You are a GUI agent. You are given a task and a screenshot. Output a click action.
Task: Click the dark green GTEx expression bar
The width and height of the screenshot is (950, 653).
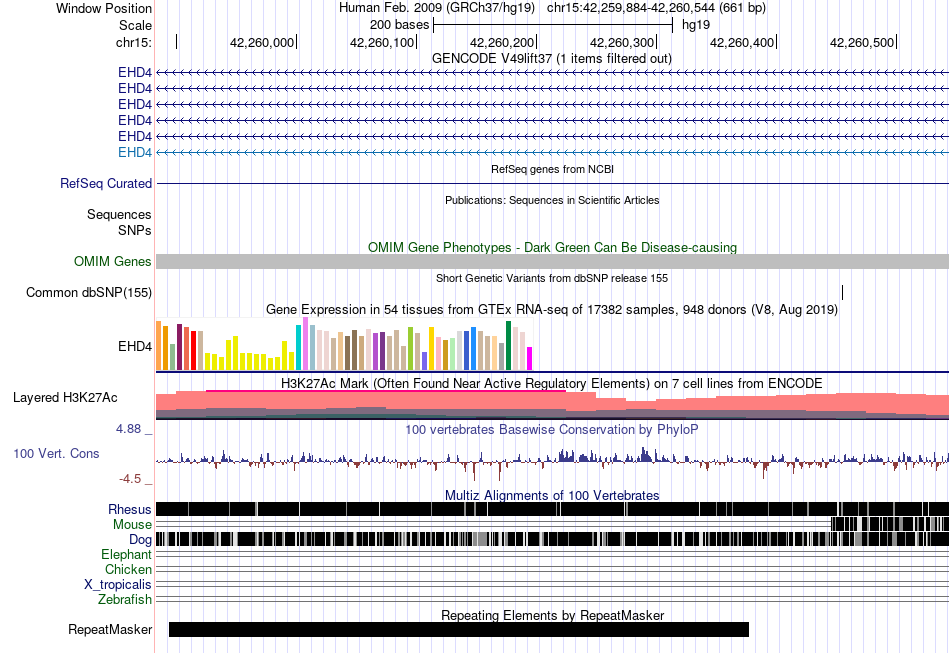click(x=508, y=345)
